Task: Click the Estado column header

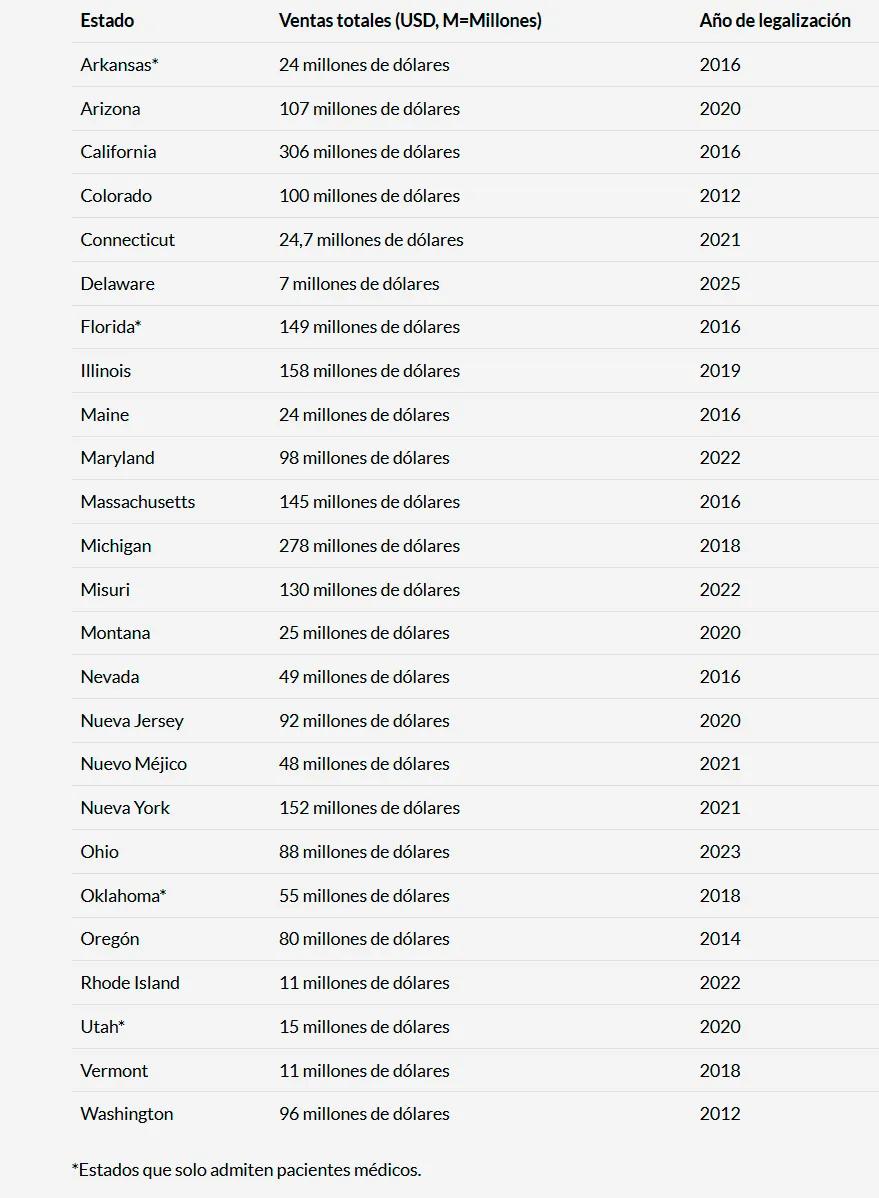Action: pyautogui.click(x=107, y=21)
